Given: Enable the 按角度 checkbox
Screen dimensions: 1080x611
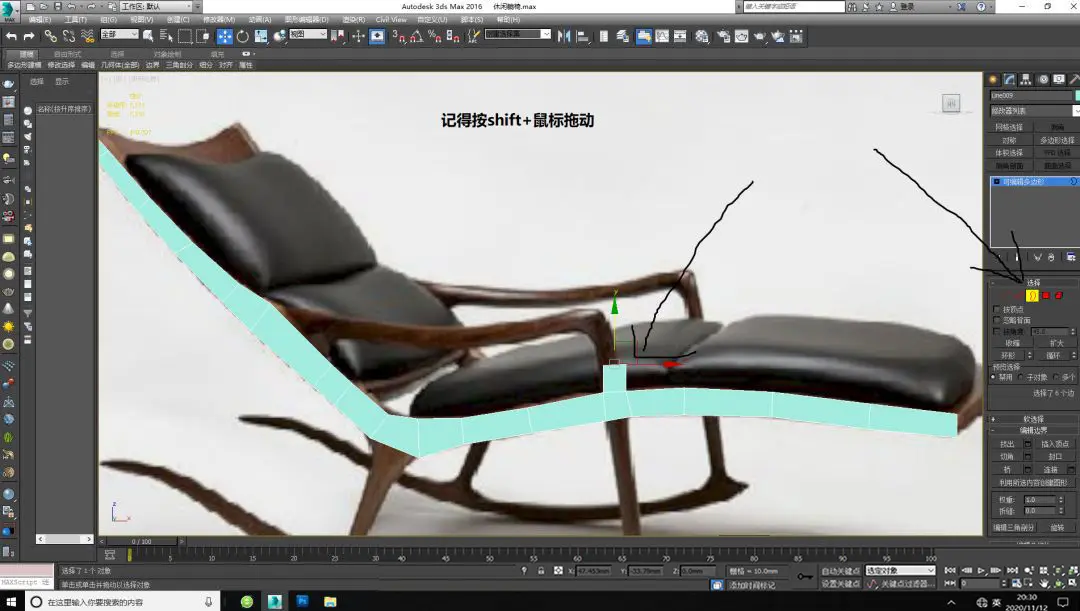Looking at the screenshot, I should (997, 331).
